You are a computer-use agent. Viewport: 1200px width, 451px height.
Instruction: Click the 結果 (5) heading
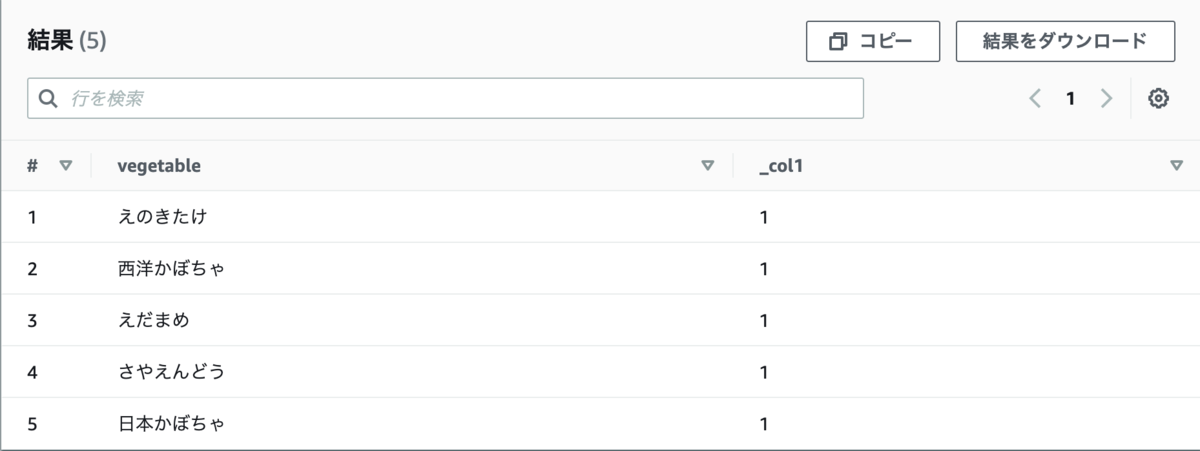pos(67,41)
